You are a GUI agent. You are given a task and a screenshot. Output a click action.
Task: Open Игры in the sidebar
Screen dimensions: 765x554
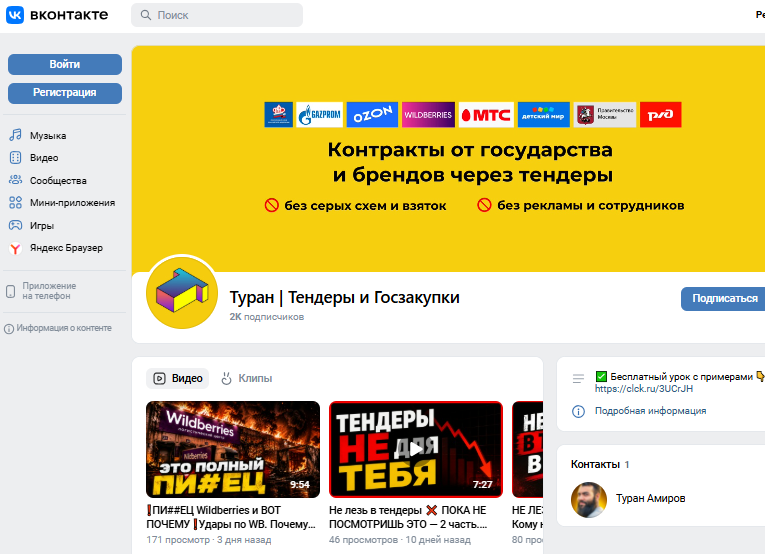point(41,226)
